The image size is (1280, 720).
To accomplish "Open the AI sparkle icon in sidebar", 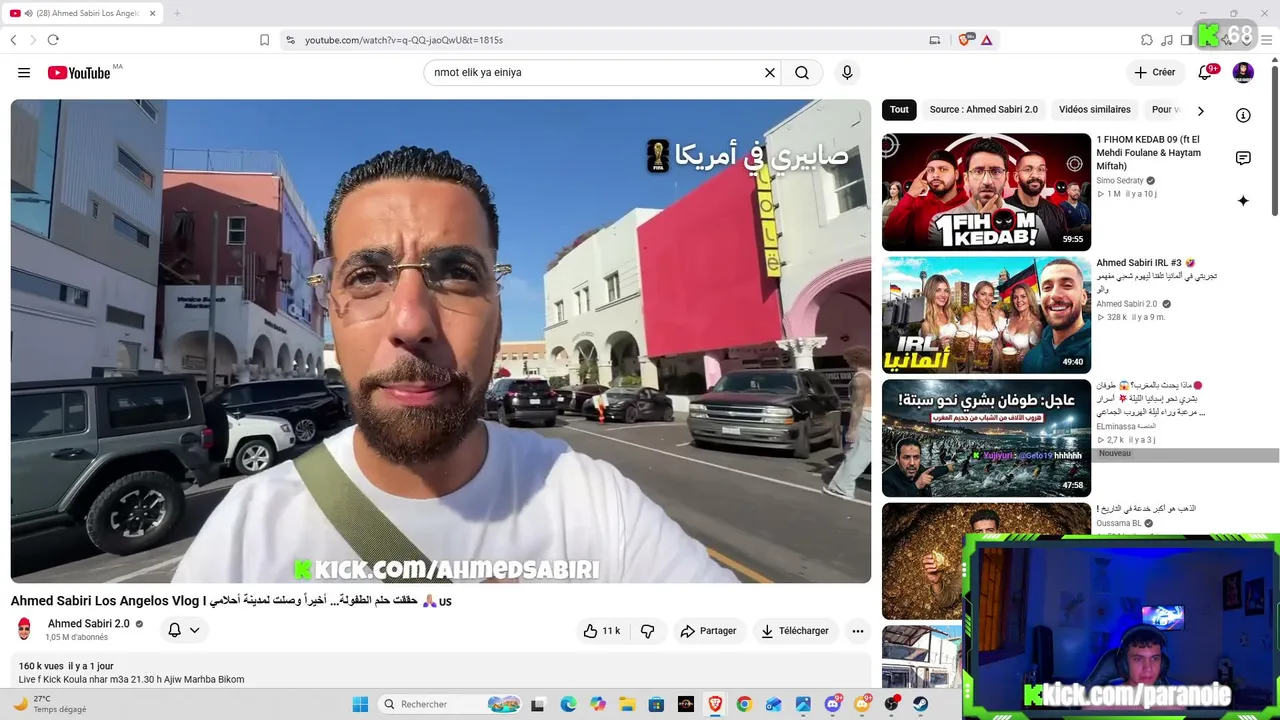I will click(1243, 201).
